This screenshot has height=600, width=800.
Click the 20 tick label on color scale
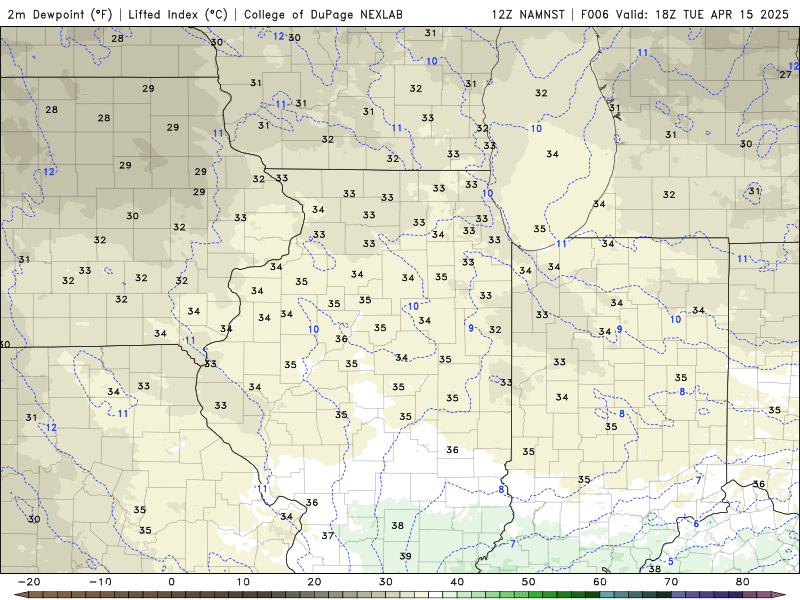coord(314,582)
